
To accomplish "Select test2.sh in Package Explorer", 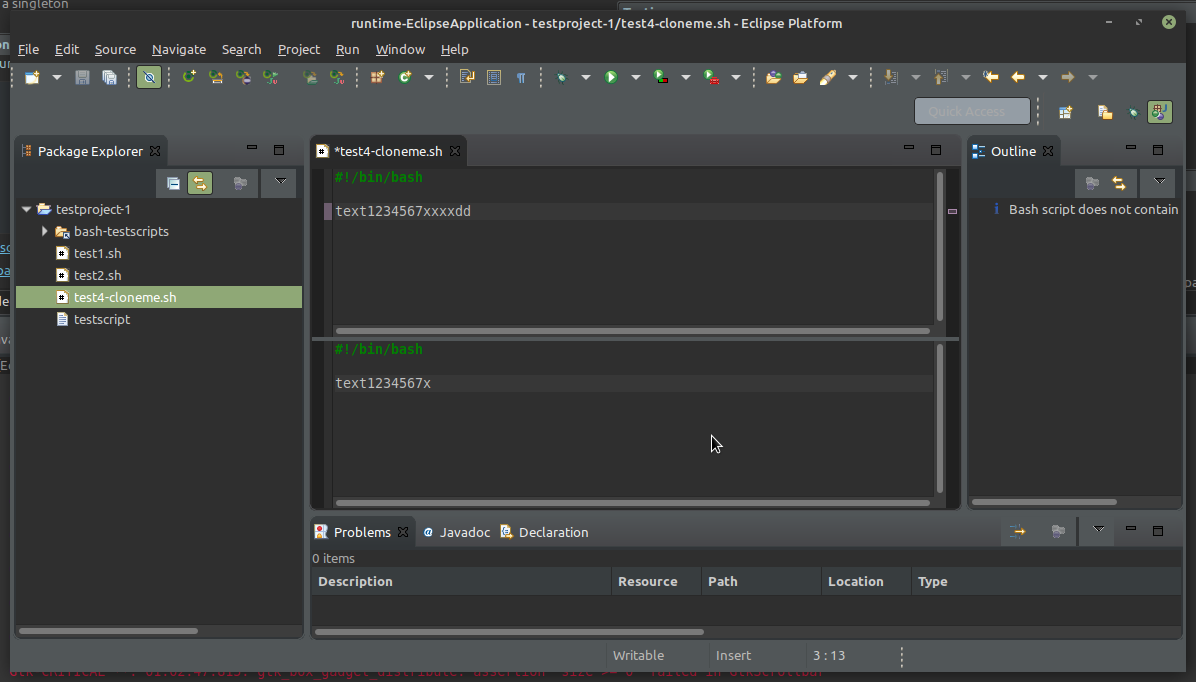I will click(97, 275).
